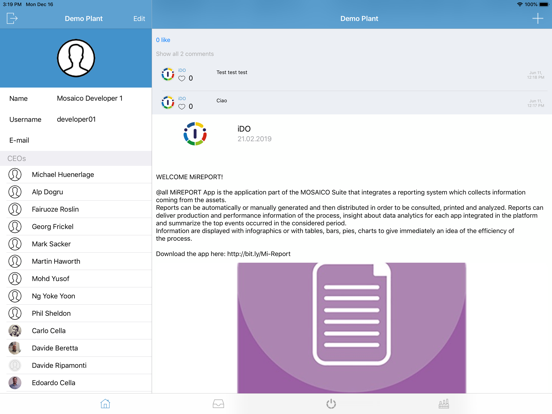Click the Alp Dogru name

point(47,192)
